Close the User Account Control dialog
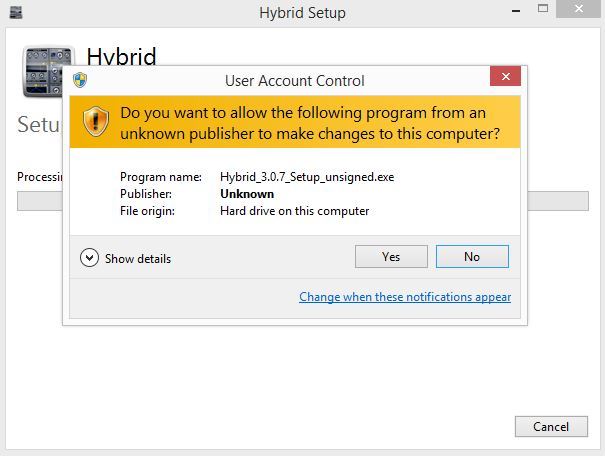The image size is (605, 456). pos(505,77)
